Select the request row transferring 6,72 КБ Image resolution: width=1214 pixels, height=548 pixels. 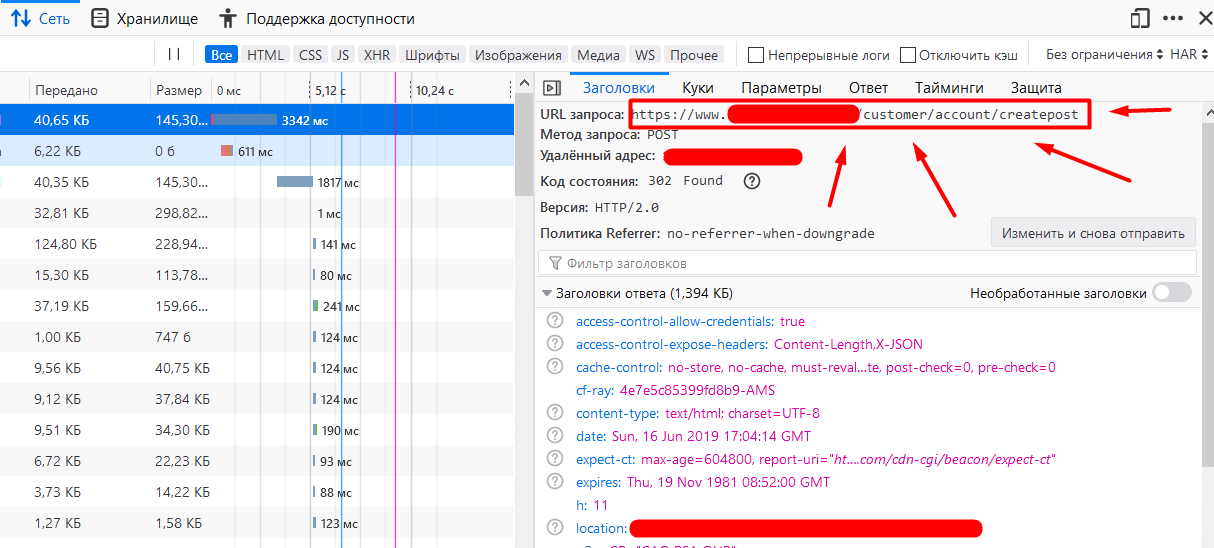tap(257, 460)
